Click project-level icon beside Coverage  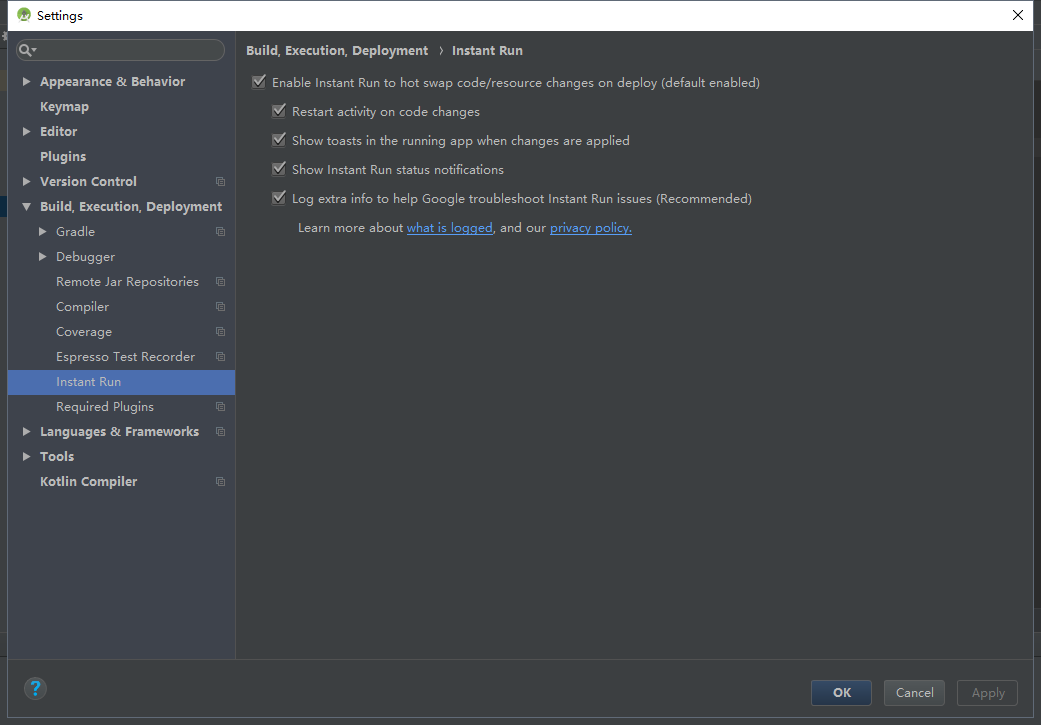click(x=220, y=332)
